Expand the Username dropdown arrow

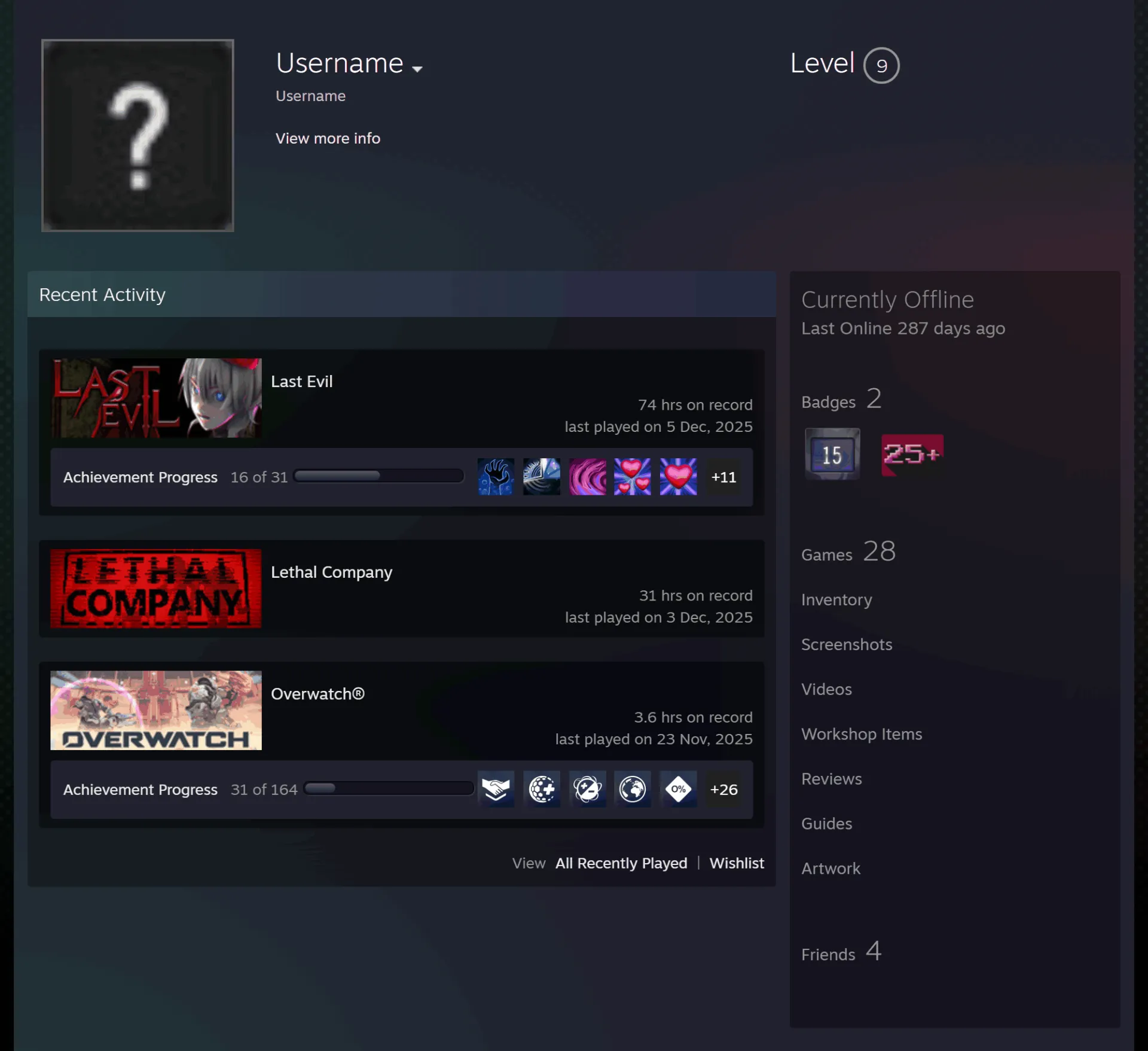417,69
